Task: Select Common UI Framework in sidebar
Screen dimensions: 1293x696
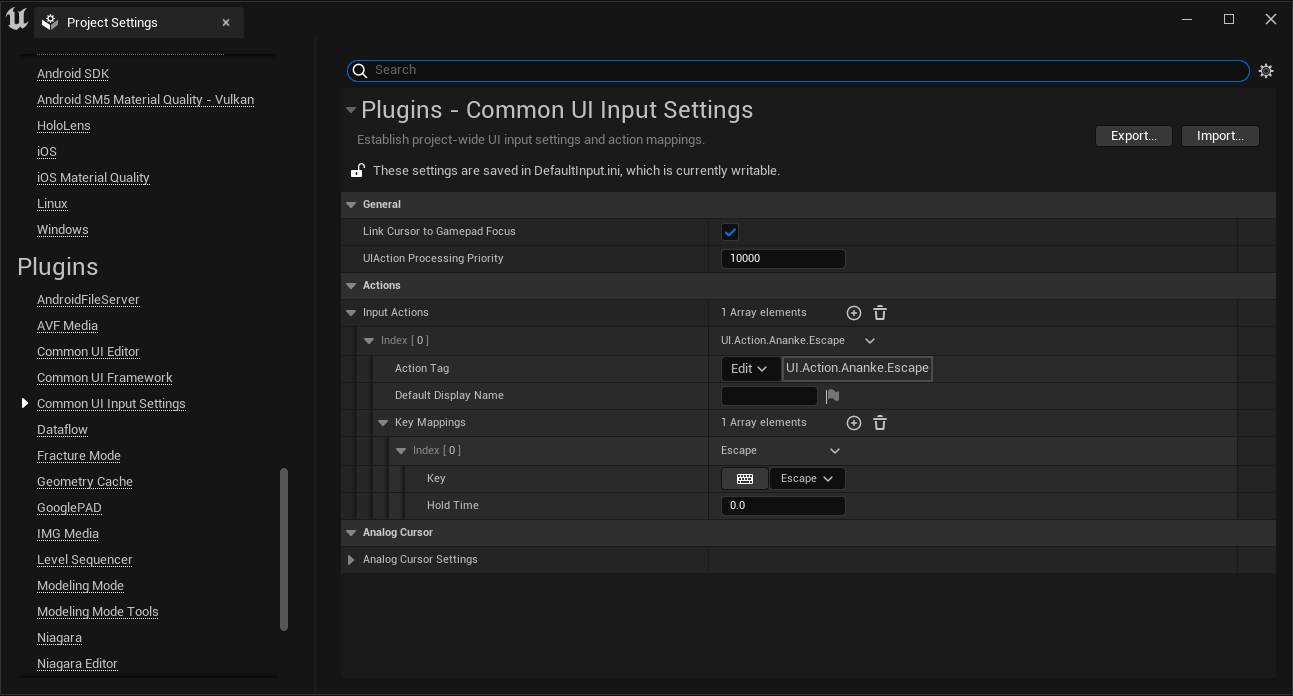Action: click(104, 378)
